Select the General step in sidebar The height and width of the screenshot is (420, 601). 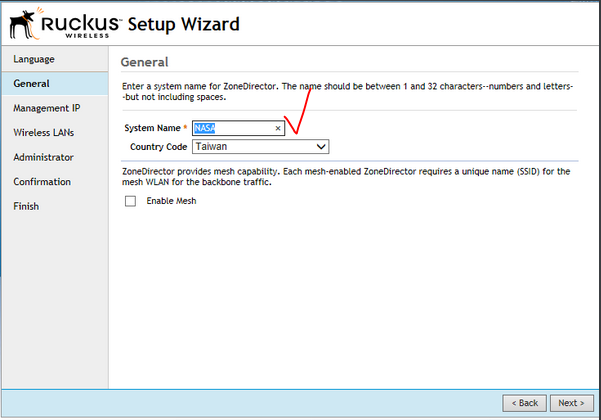(x=55, y=84)
